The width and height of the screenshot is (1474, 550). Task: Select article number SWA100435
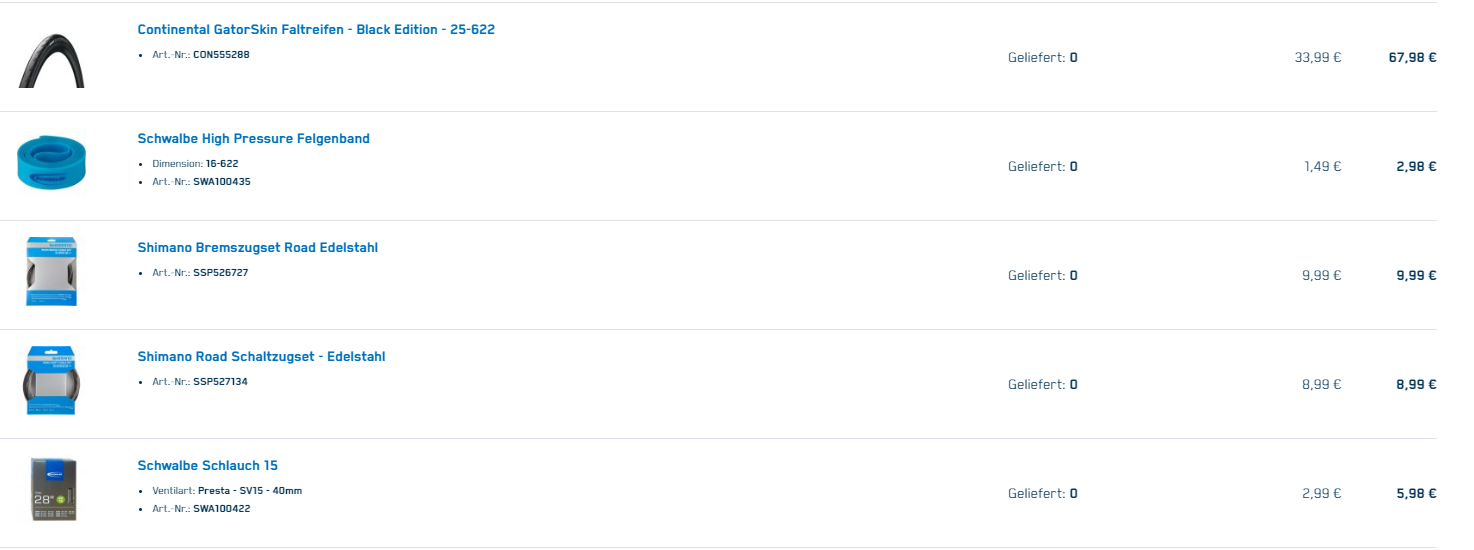222,182
